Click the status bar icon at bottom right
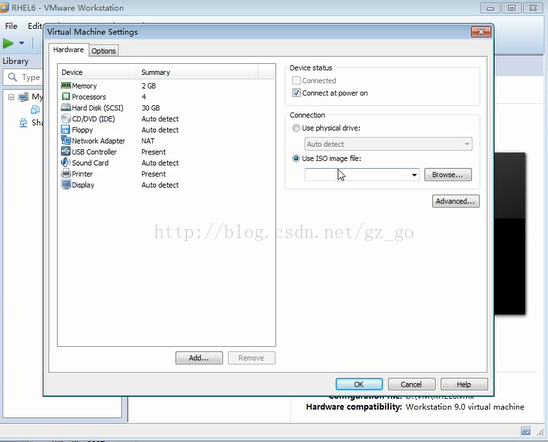 [x=525, y=430]
